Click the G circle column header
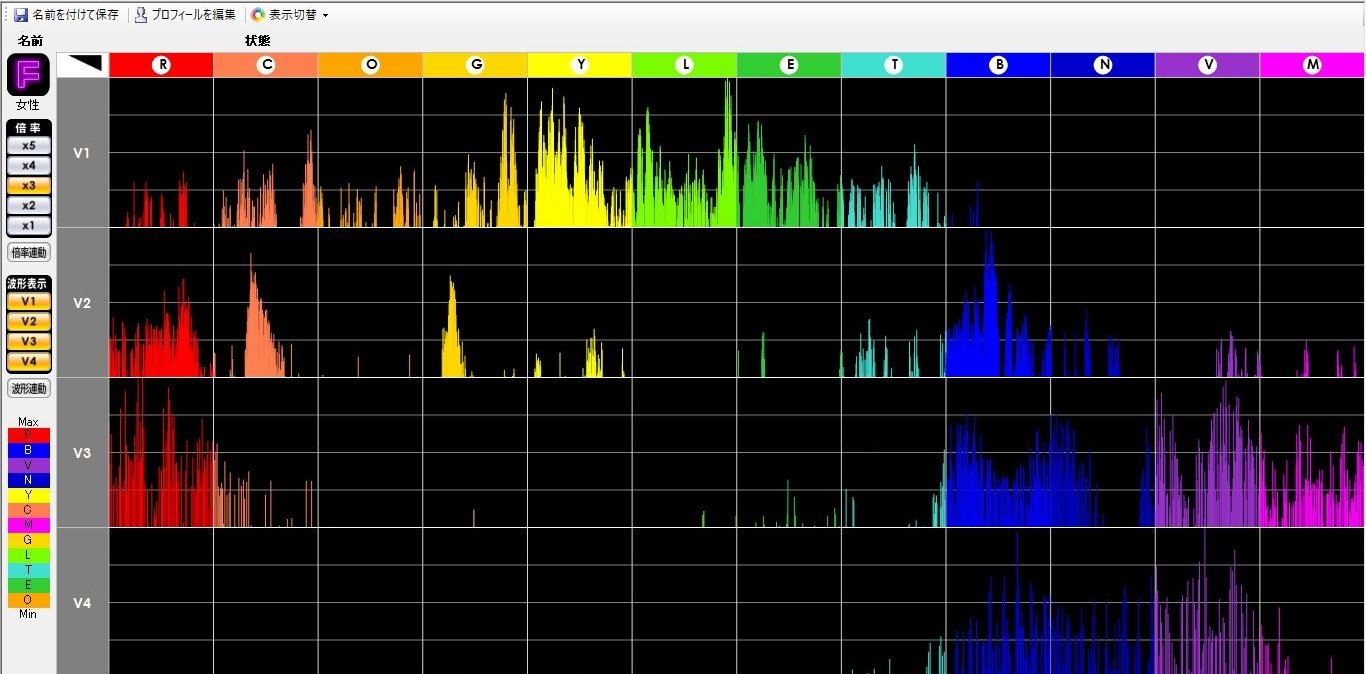Image resolution: width=1366 pixels, height=674 pixels. (475, 65)
